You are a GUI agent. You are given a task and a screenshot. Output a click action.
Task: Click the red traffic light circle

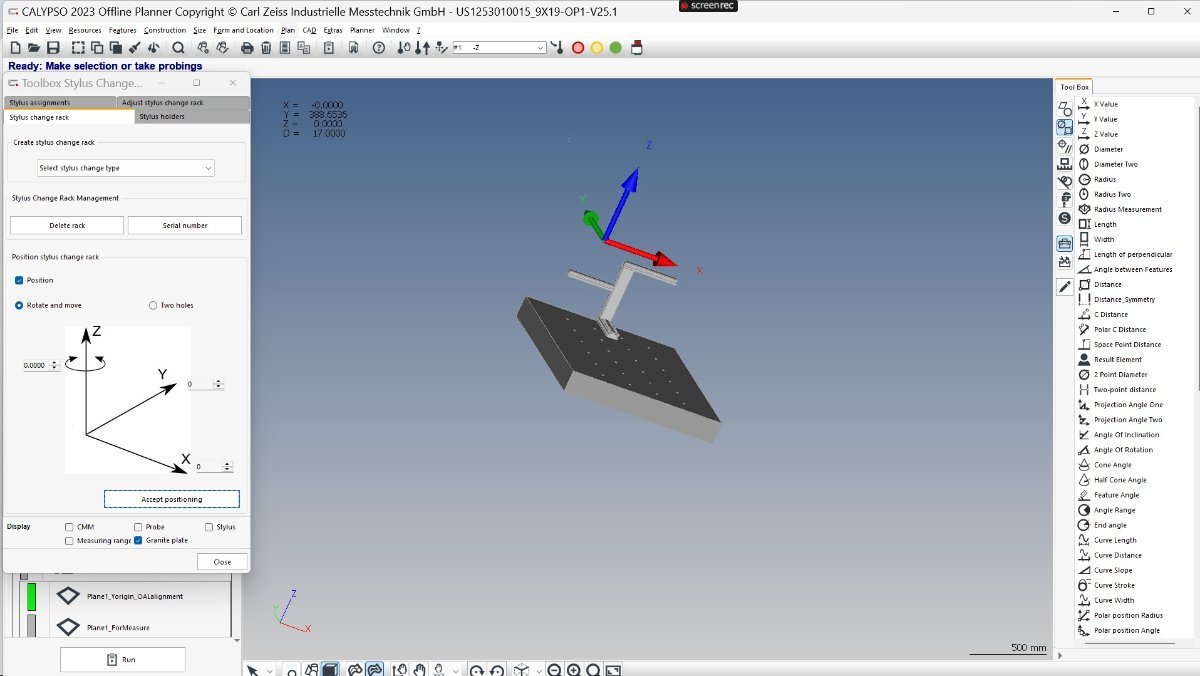[x=577, y=47]
